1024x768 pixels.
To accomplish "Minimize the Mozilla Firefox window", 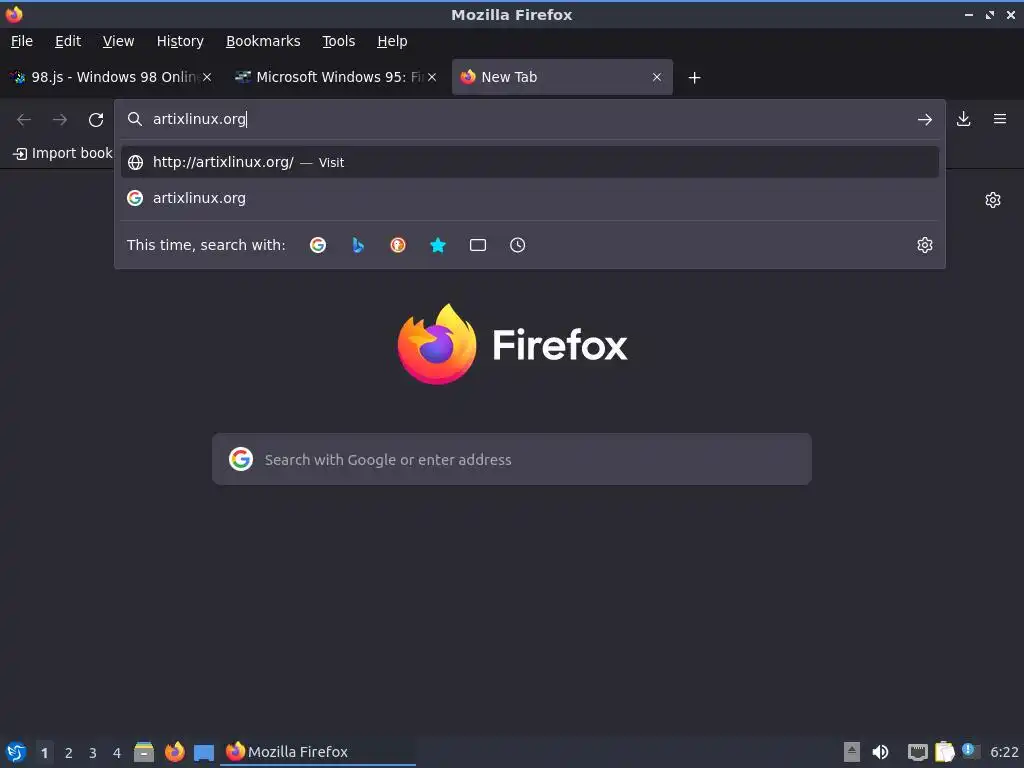I will point(968,14).
